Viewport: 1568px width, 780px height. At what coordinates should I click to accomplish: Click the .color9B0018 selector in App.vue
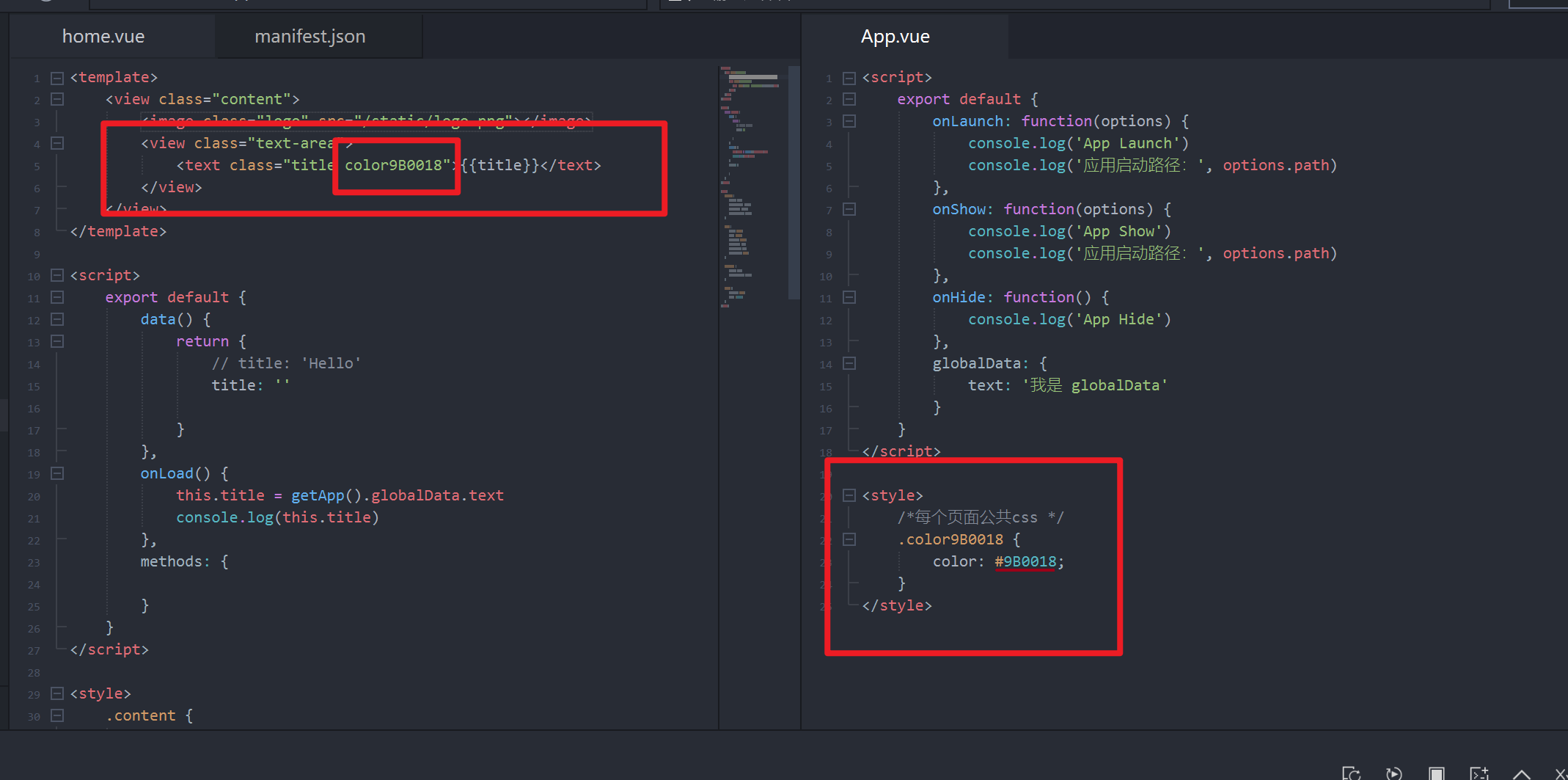[950, 539]
